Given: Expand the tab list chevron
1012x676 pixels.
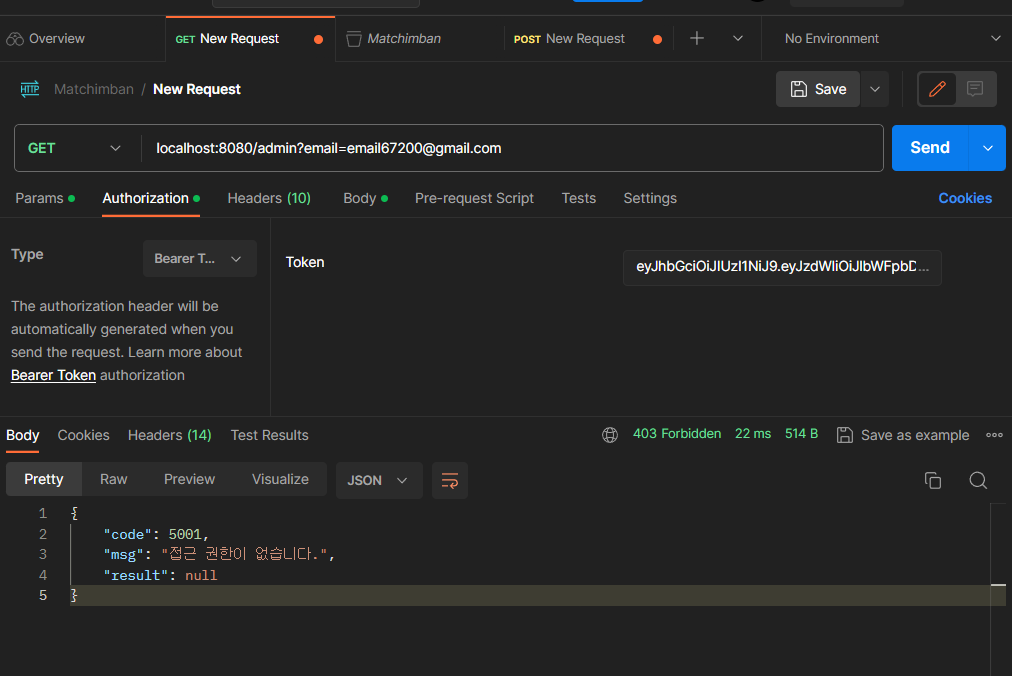Looking at the screenshot, I should (738, 39).
